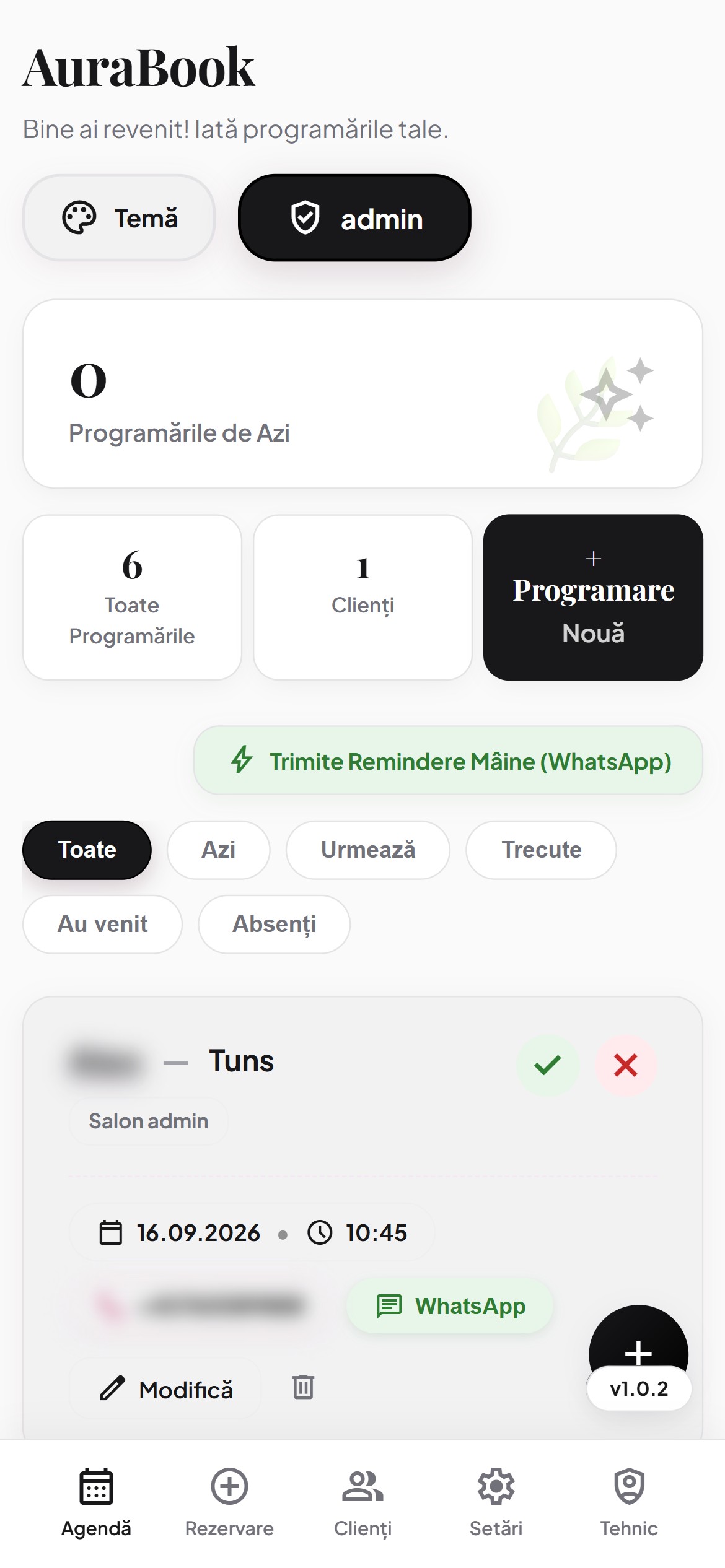Screen dimensions: 725x1568
Task: Delete the appointment using the trash icon
Action: coord(303,1387)
